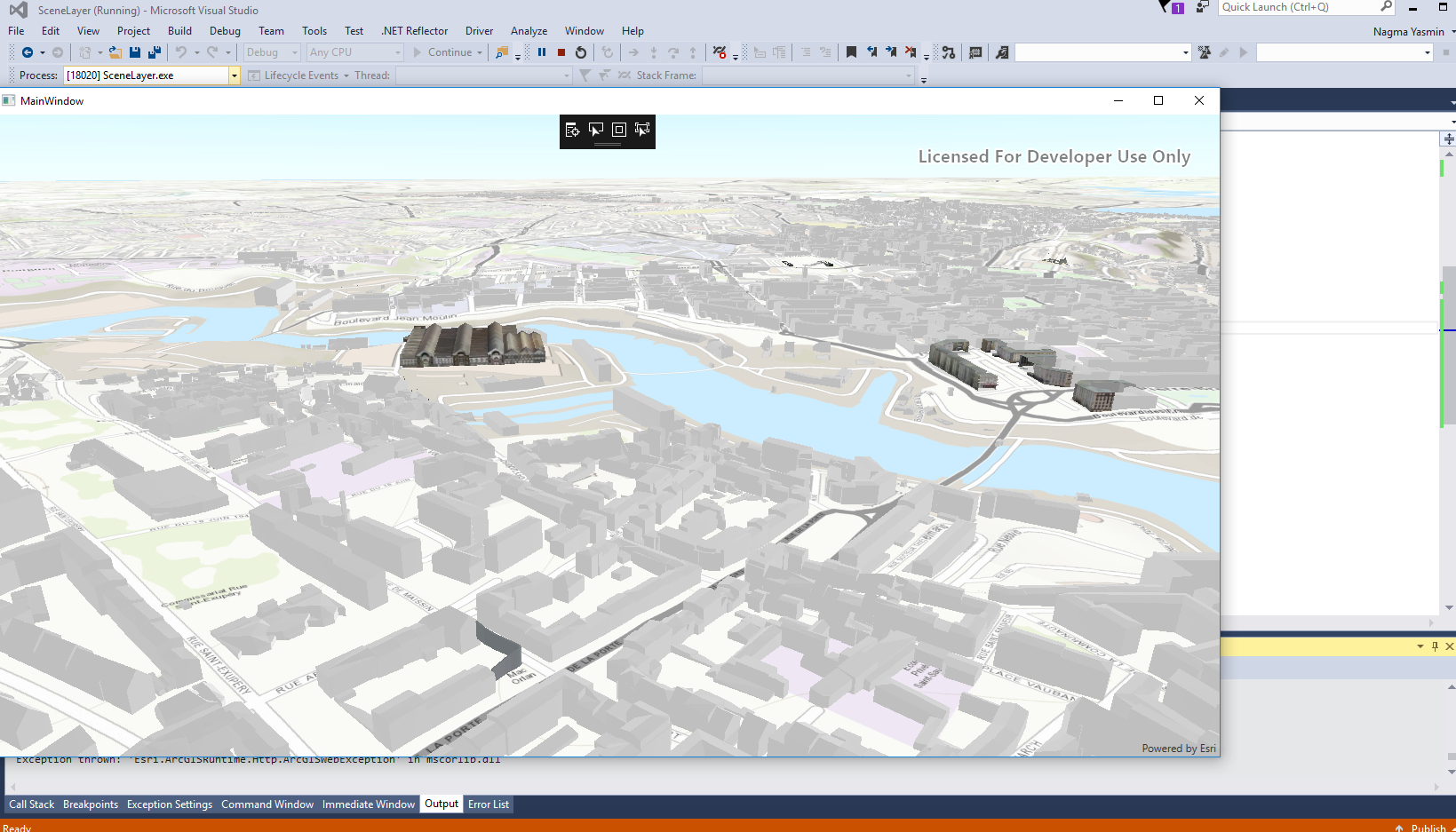Expand the Continue button dropdown arrow
The image size is (1456, 832).
[x=480, y=52]
